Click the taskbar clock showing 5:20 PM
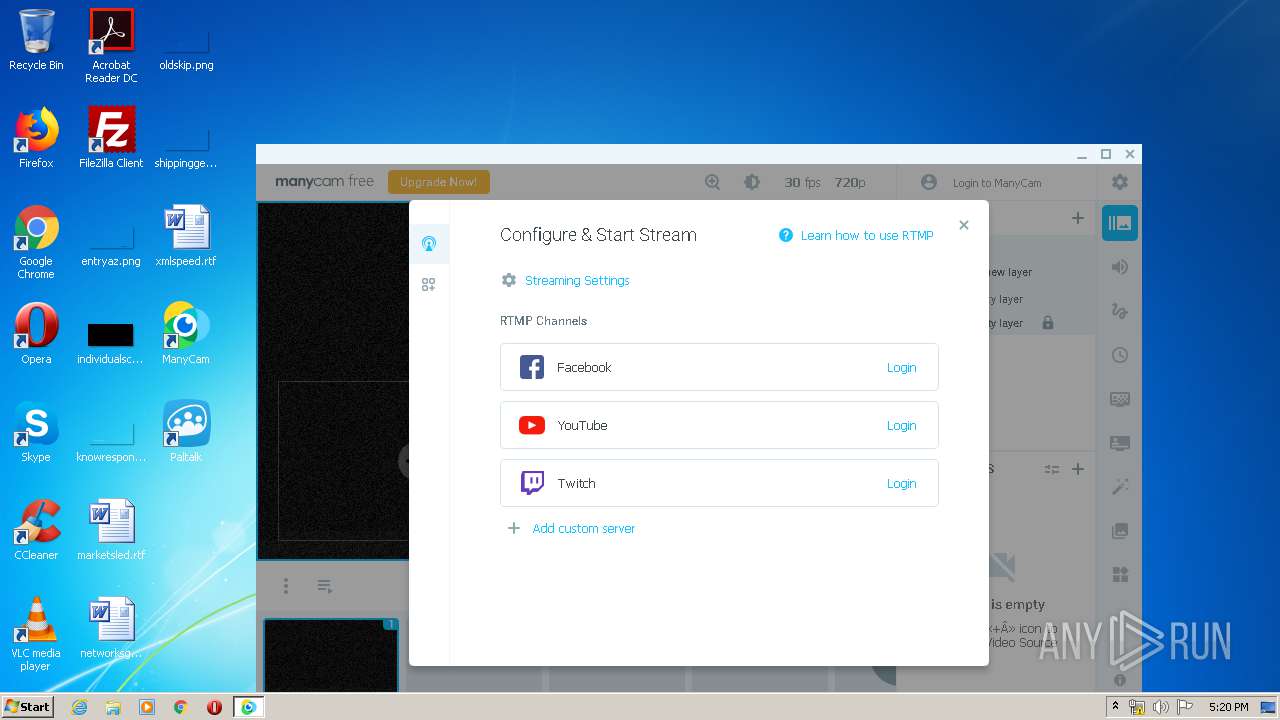 (x=1228, y=707)
